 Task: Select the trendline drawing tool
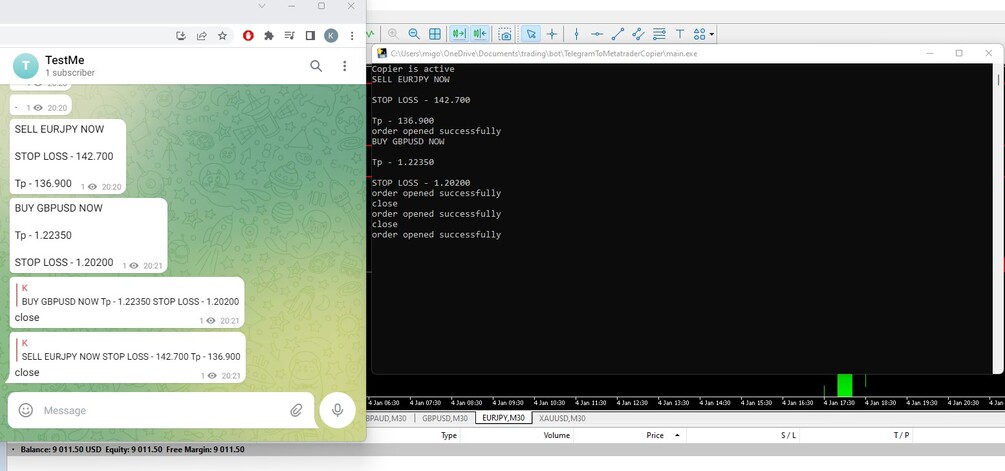pos(618,34)
